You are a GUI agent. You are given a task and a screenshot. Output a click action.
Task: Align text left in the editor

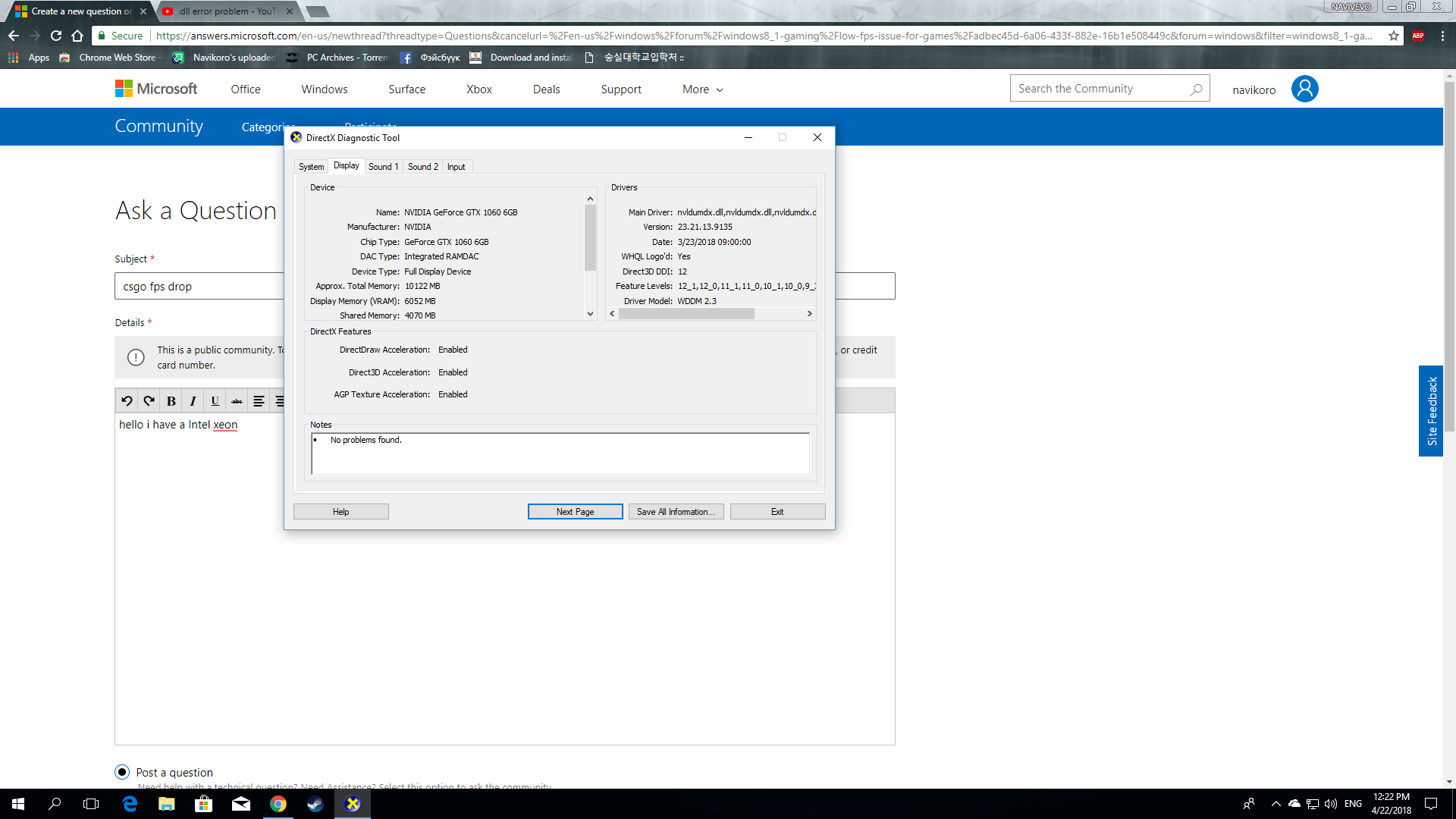click(259, 401)
